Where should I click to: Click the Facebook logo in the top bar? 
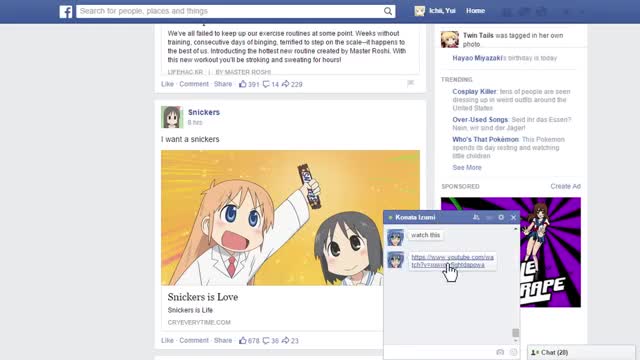pyautogui.click(x=65, y=11)
